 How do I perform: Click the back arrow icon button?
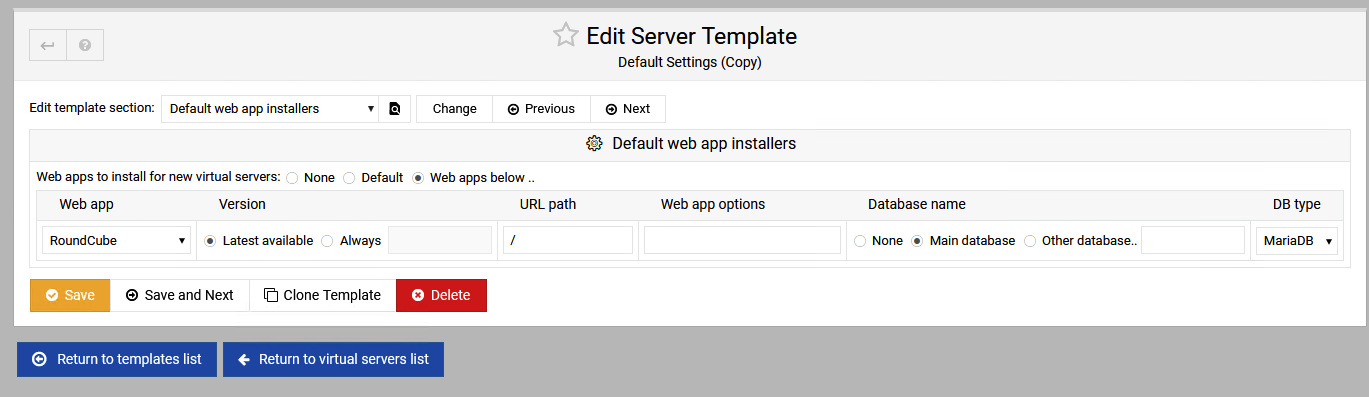pyautogui.click(x=48, y=45)
